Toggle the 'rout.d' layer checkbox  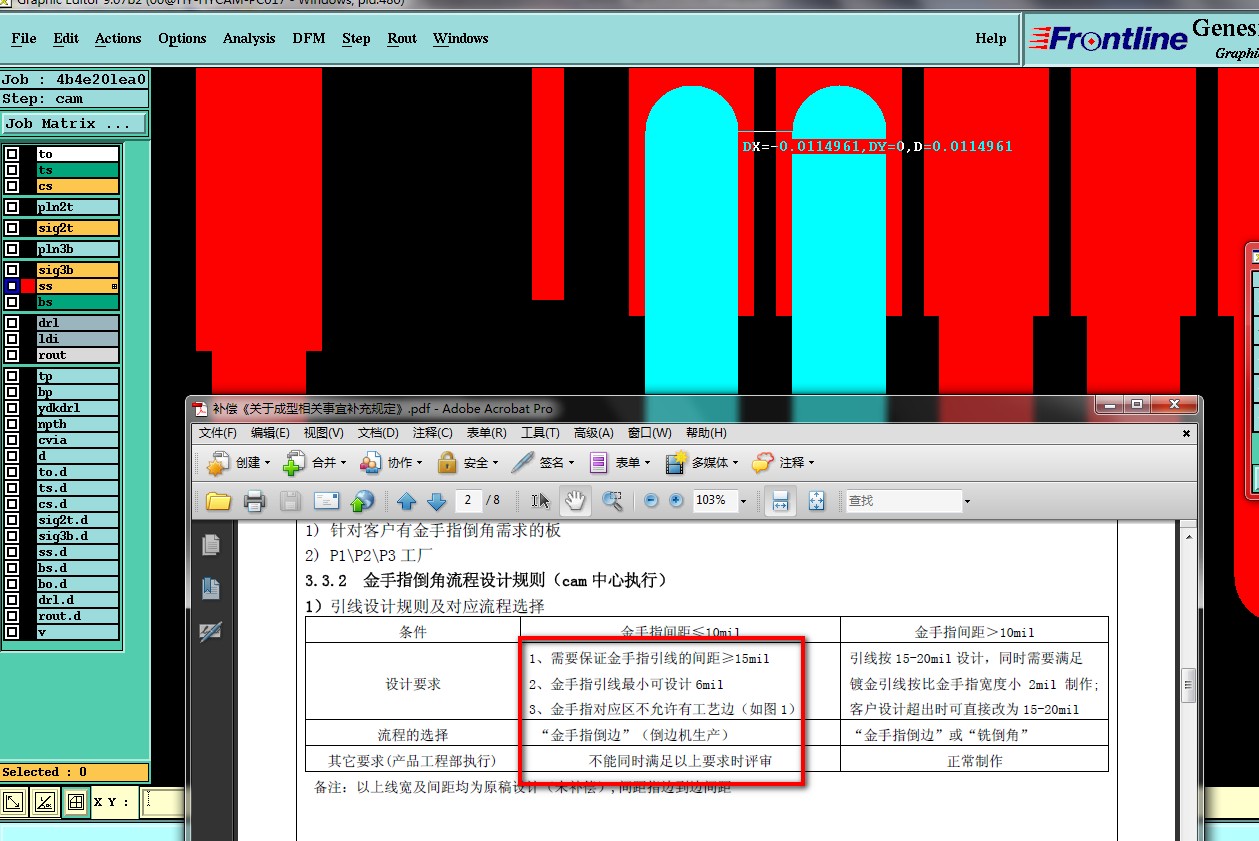tap(11, 616)
